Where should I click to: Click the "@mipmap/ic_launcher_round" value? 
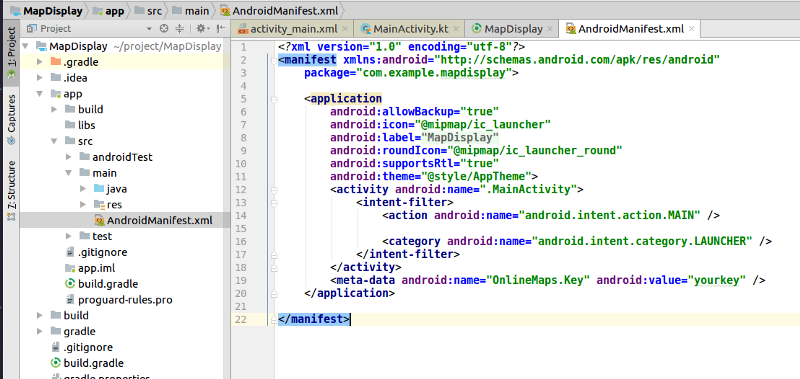pyautogui.click(x=535, y=150)
